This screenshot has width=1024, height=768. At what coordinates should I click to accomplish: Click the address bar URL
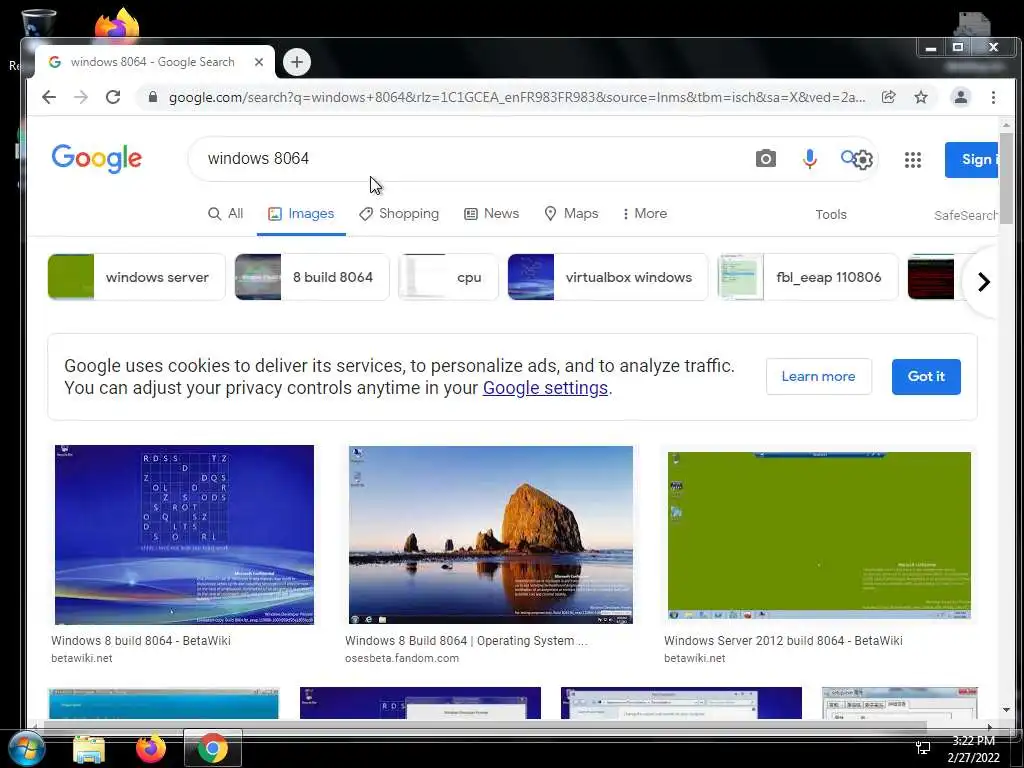click(517, 97)
